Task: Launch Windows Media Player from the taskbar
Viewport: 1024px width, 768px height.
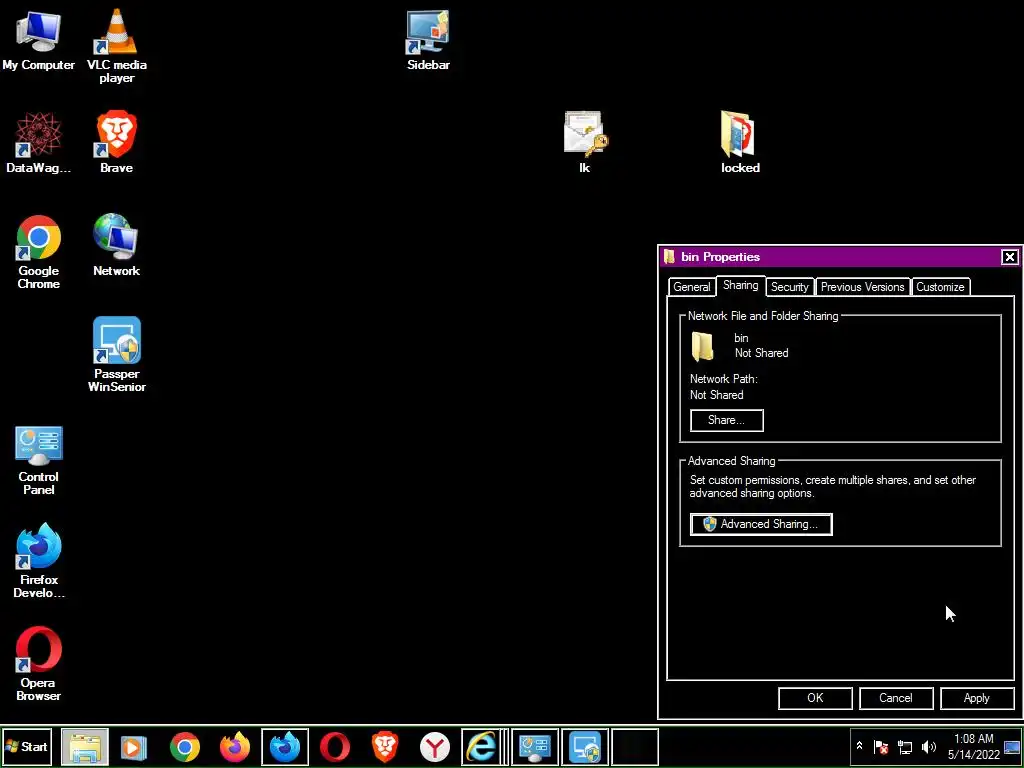Action: (x=135, y=746)
